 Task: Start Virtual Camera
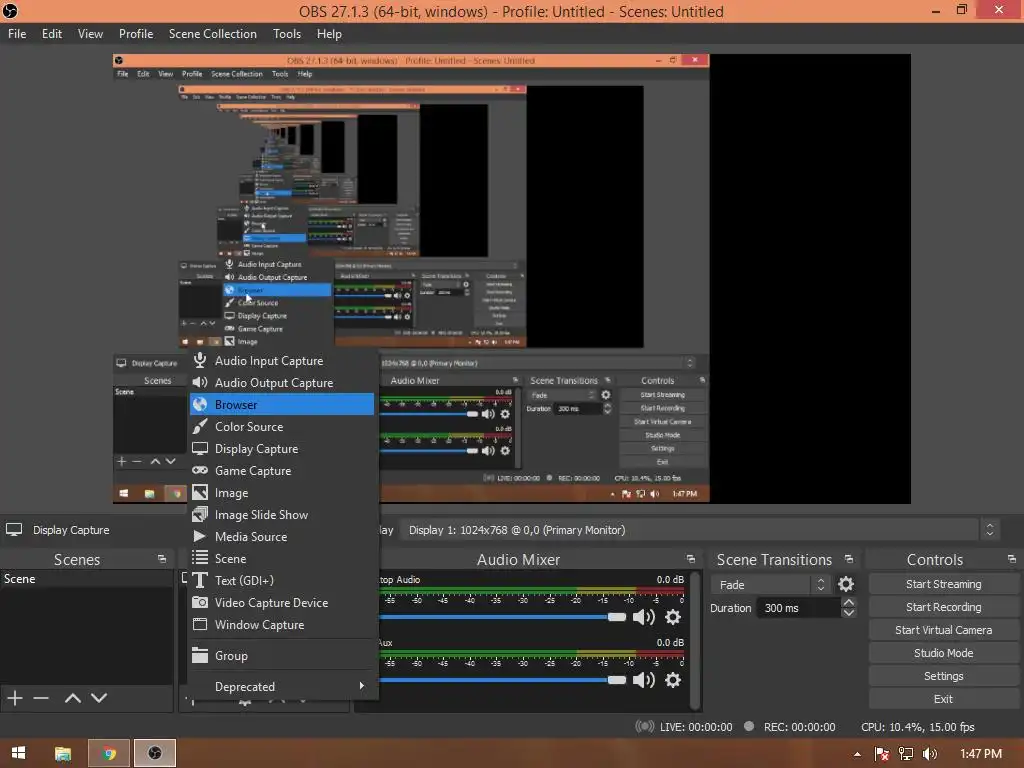(944, 630)
